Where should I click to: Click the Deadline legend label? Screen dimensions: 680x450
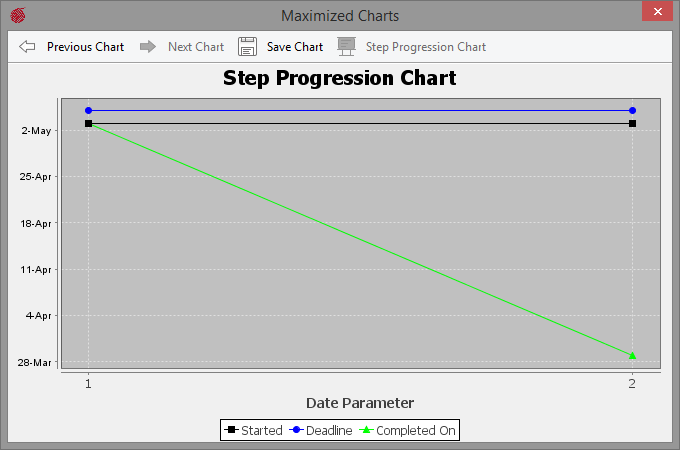click(328, 431)
